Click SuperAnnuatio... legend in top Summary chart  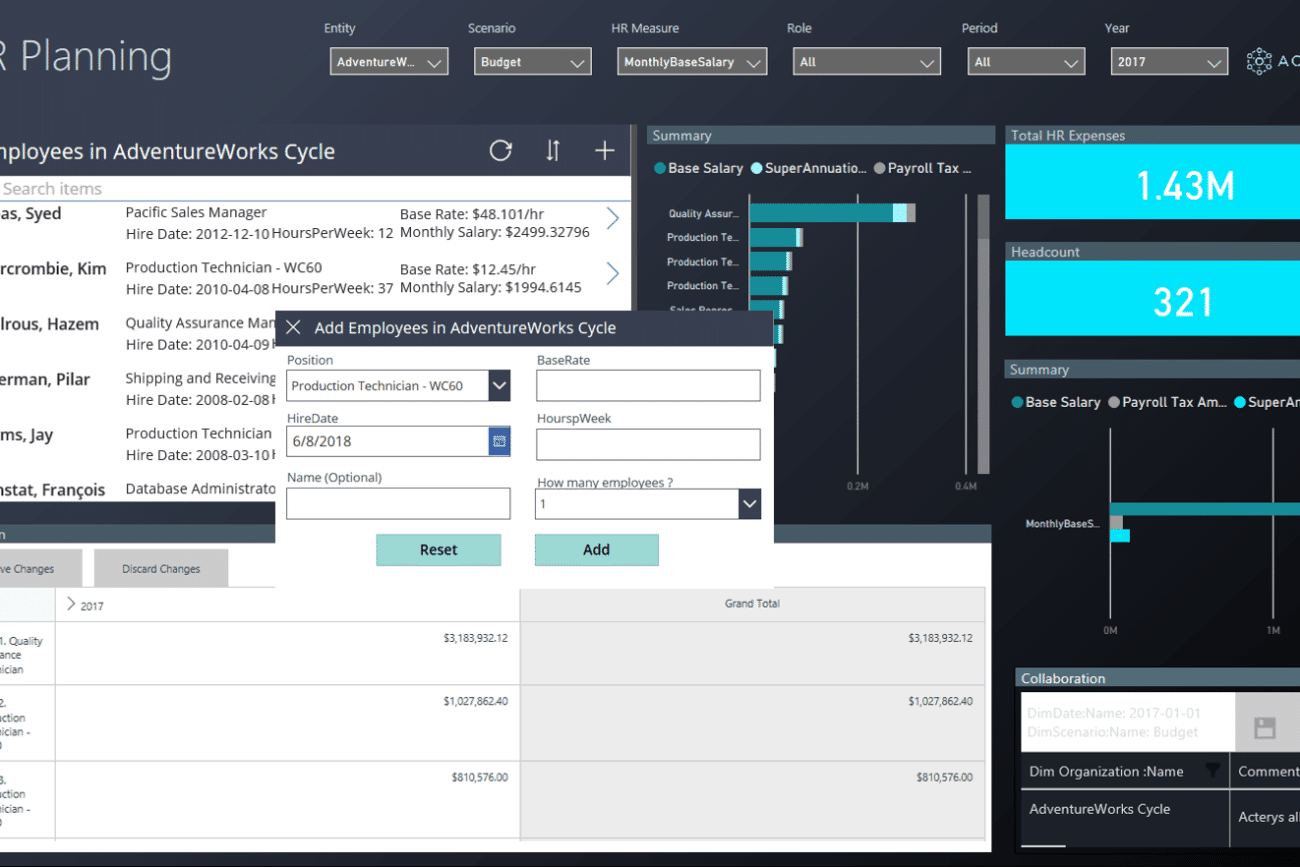coord(808,168)
